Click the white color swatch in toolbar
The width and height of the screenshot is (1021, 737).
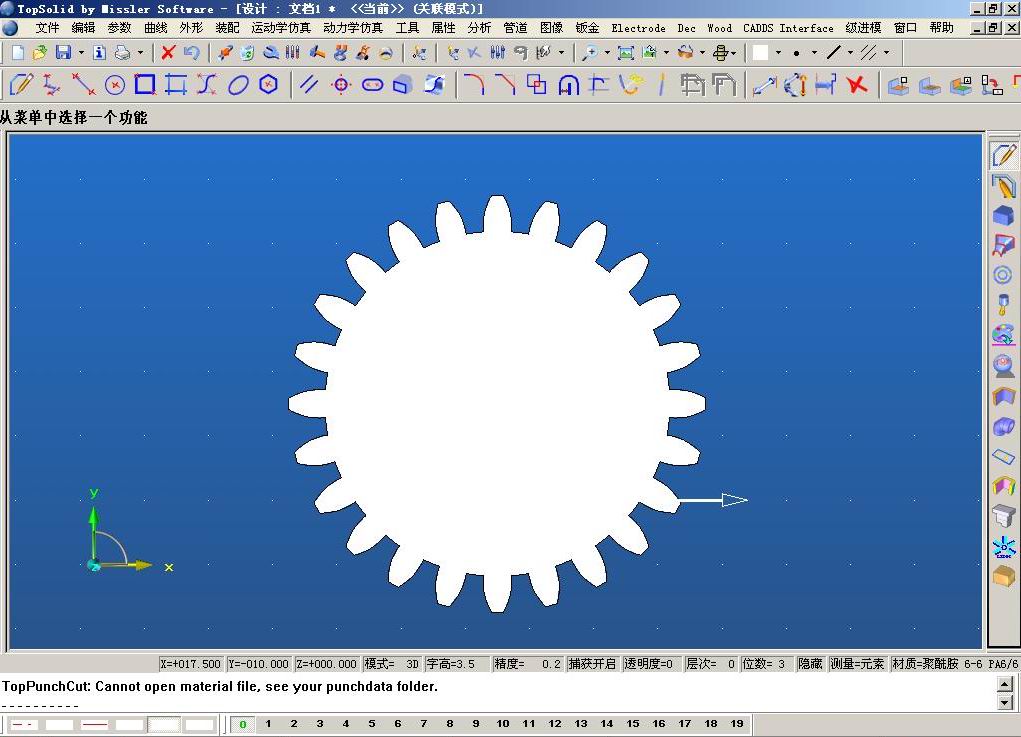(x=761, y=53)
